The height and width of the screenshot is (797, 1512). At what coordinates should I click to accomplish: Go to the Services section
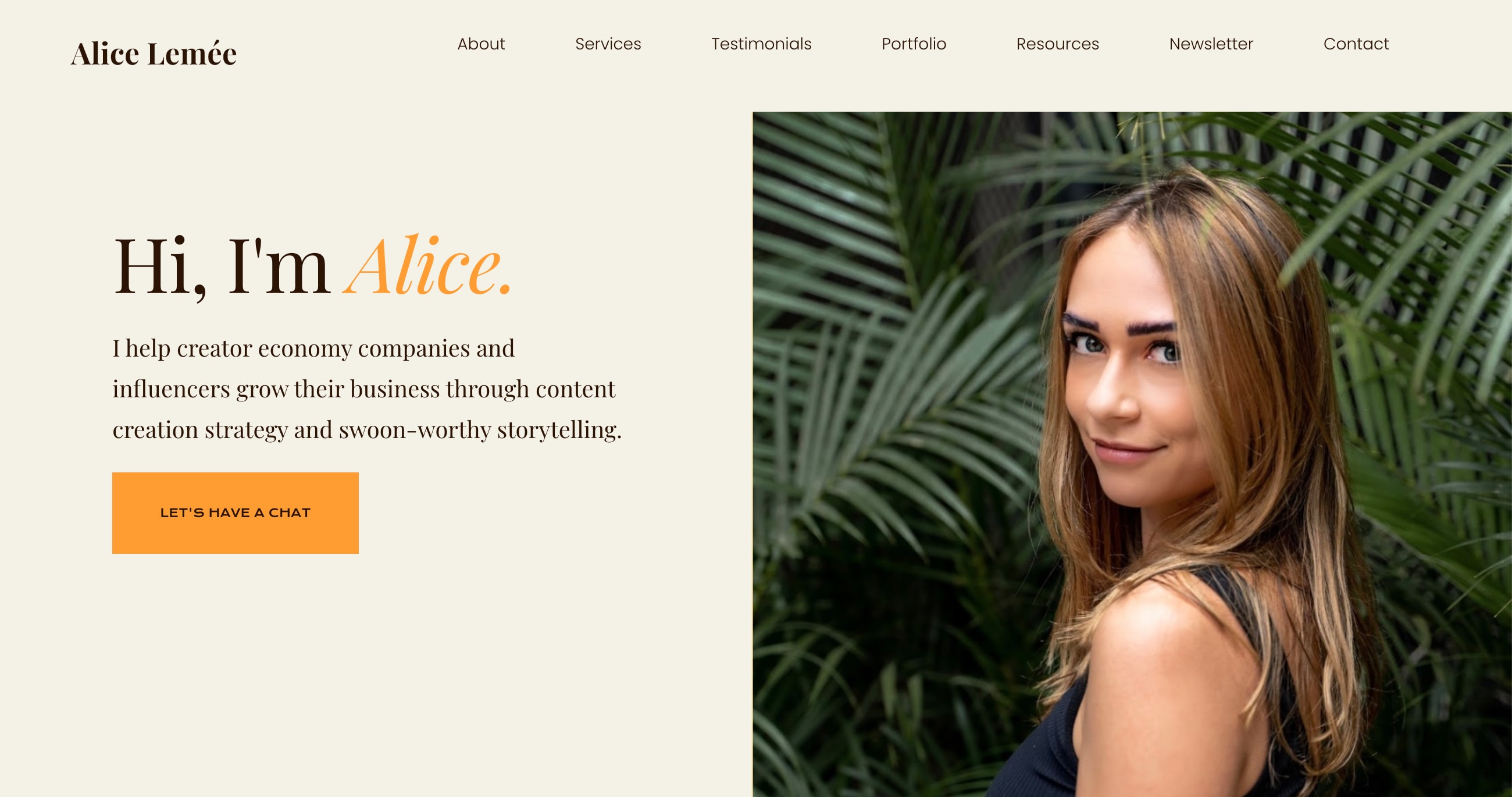tap(608, 44)
